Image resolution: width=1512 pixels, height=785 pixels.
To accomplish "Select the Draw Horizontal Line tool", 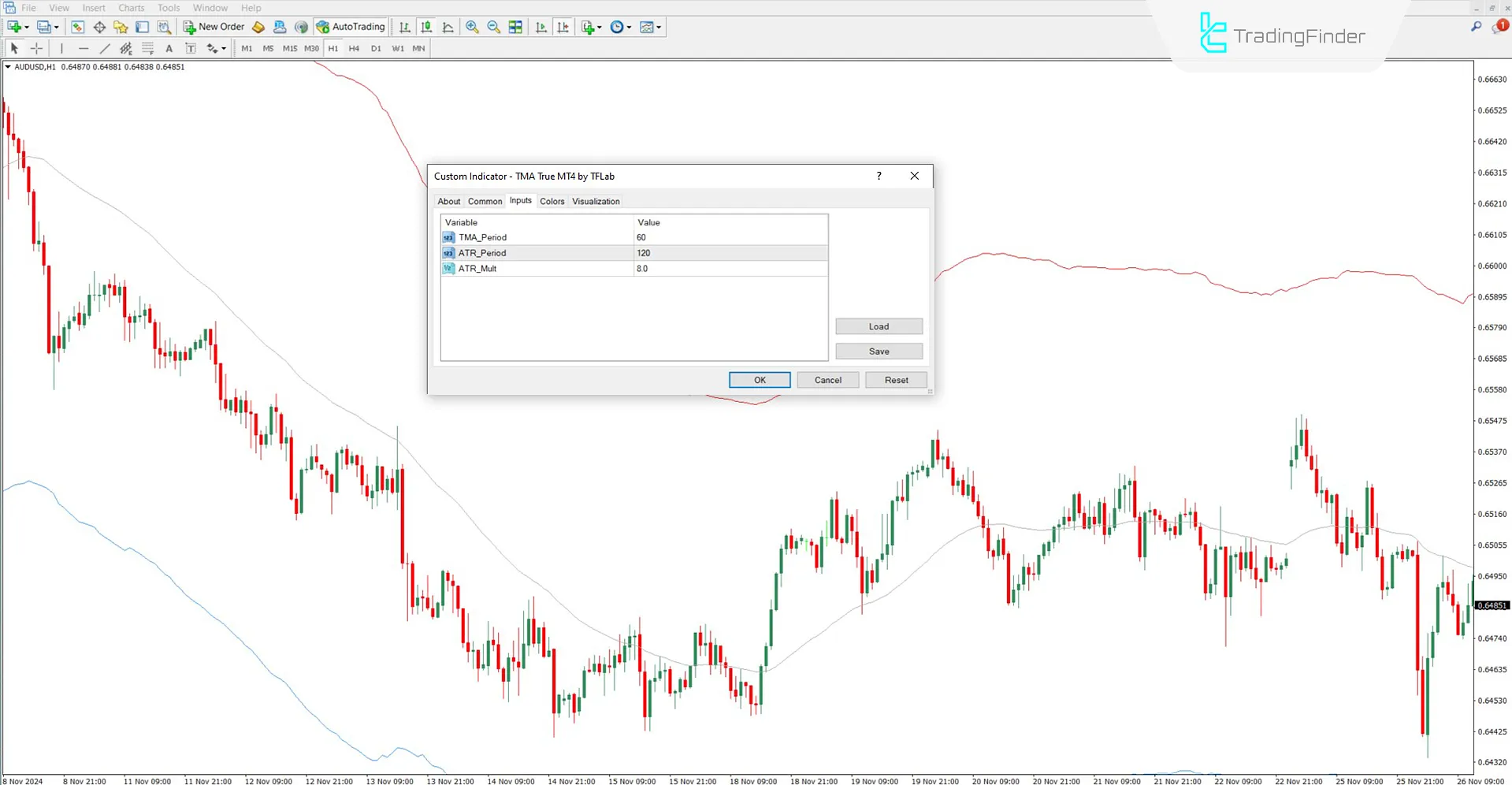I will click(x=84, y=48).
